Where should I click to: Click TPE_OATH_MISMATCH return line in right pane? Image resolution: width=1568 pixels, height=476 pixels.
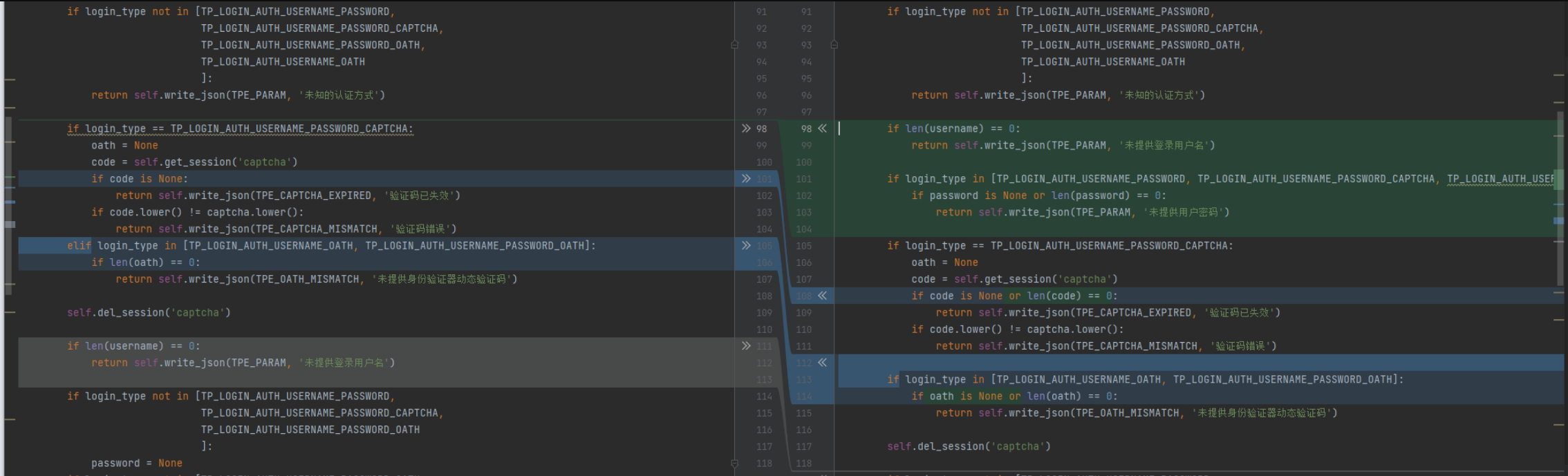pos(1137,413)
